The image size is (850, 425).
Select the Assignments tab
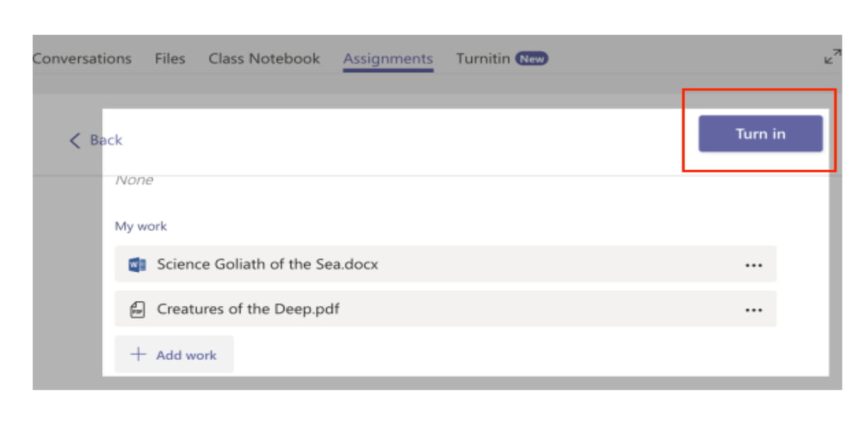click(388, 59)
